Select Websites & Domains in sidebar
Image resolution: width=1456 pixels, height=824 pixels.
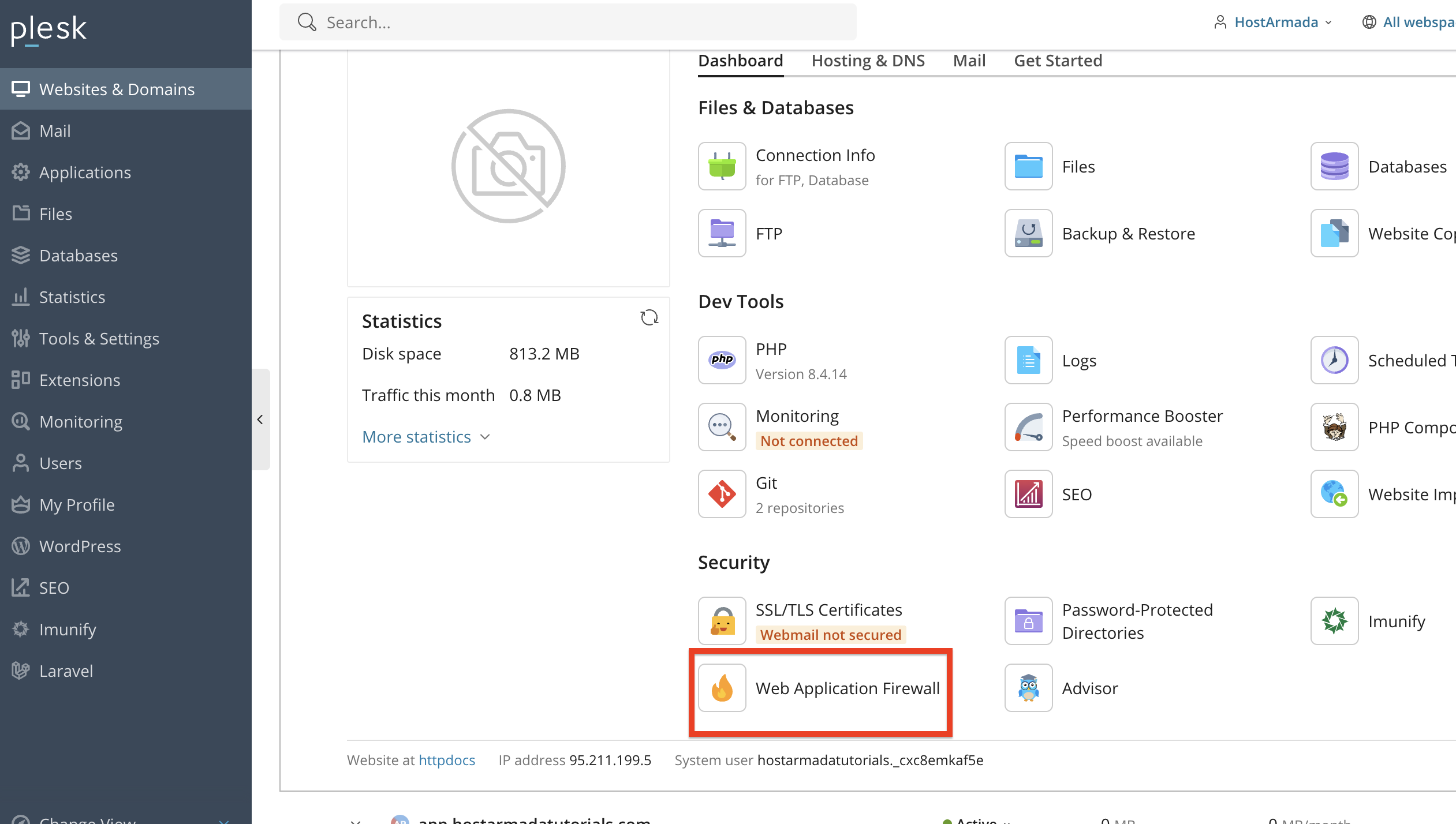pyautogui.click(x=117, y=89)
